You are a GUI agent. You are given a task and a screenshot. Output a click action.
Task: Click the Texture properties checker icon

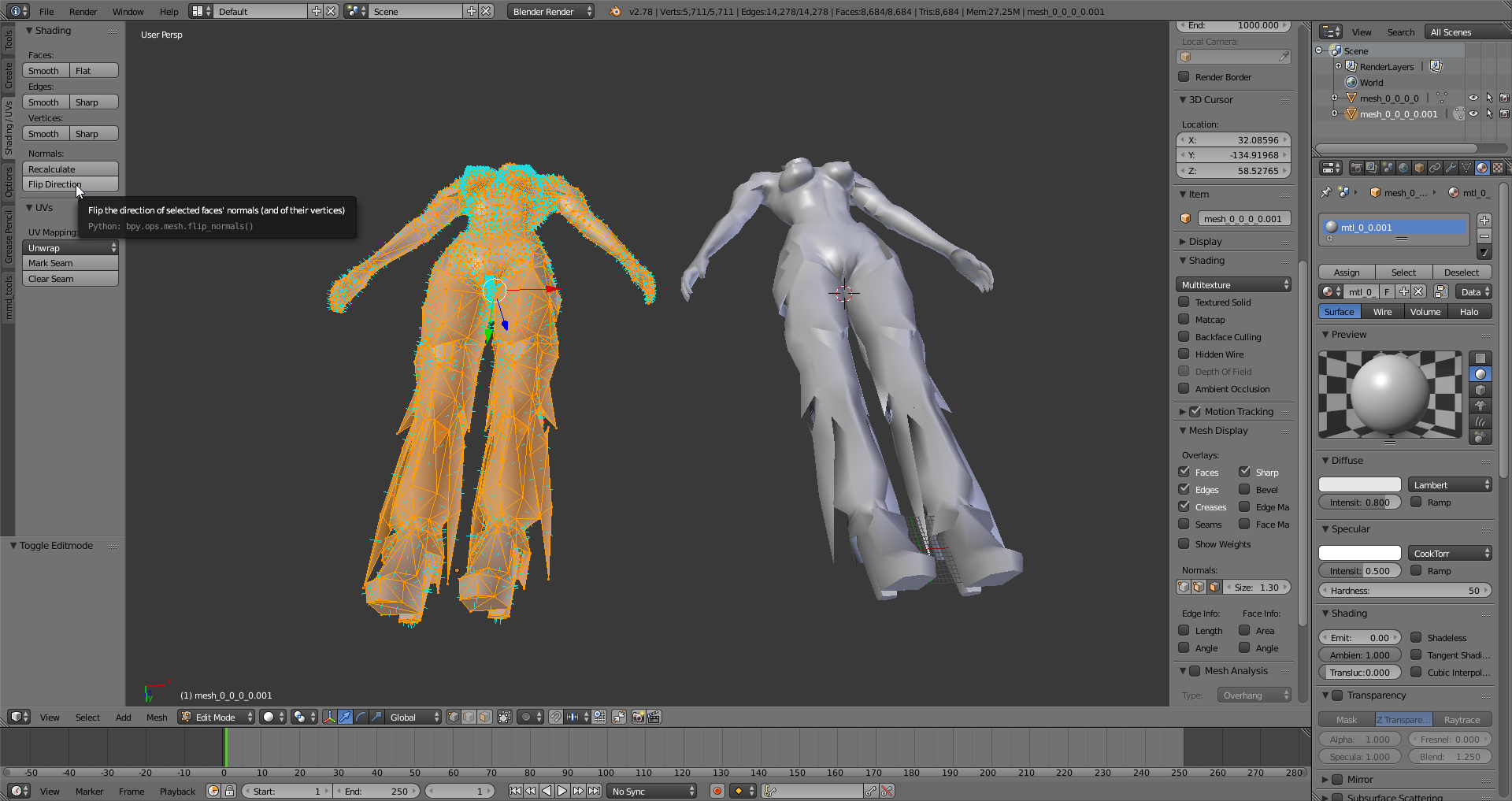pyautogui.click(x=1498, y=168)
